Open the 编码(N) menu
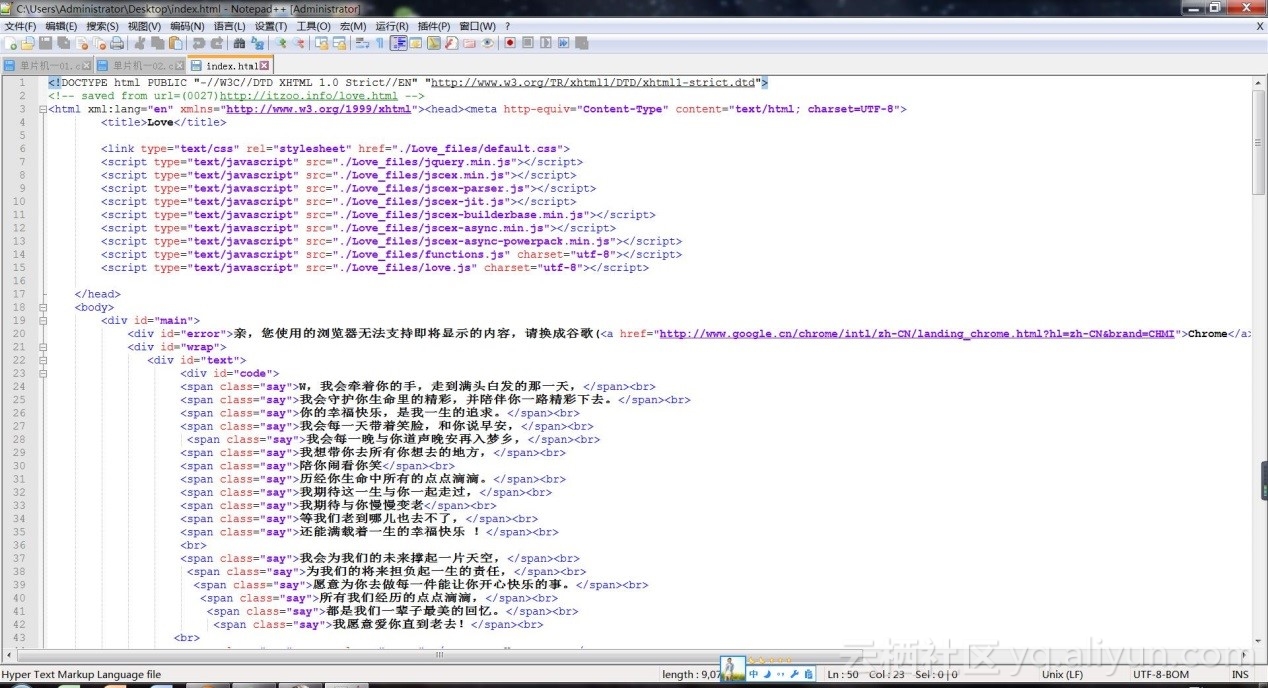Image resolution: width=1268 pixels, height=688 pixels. point(186,26)
